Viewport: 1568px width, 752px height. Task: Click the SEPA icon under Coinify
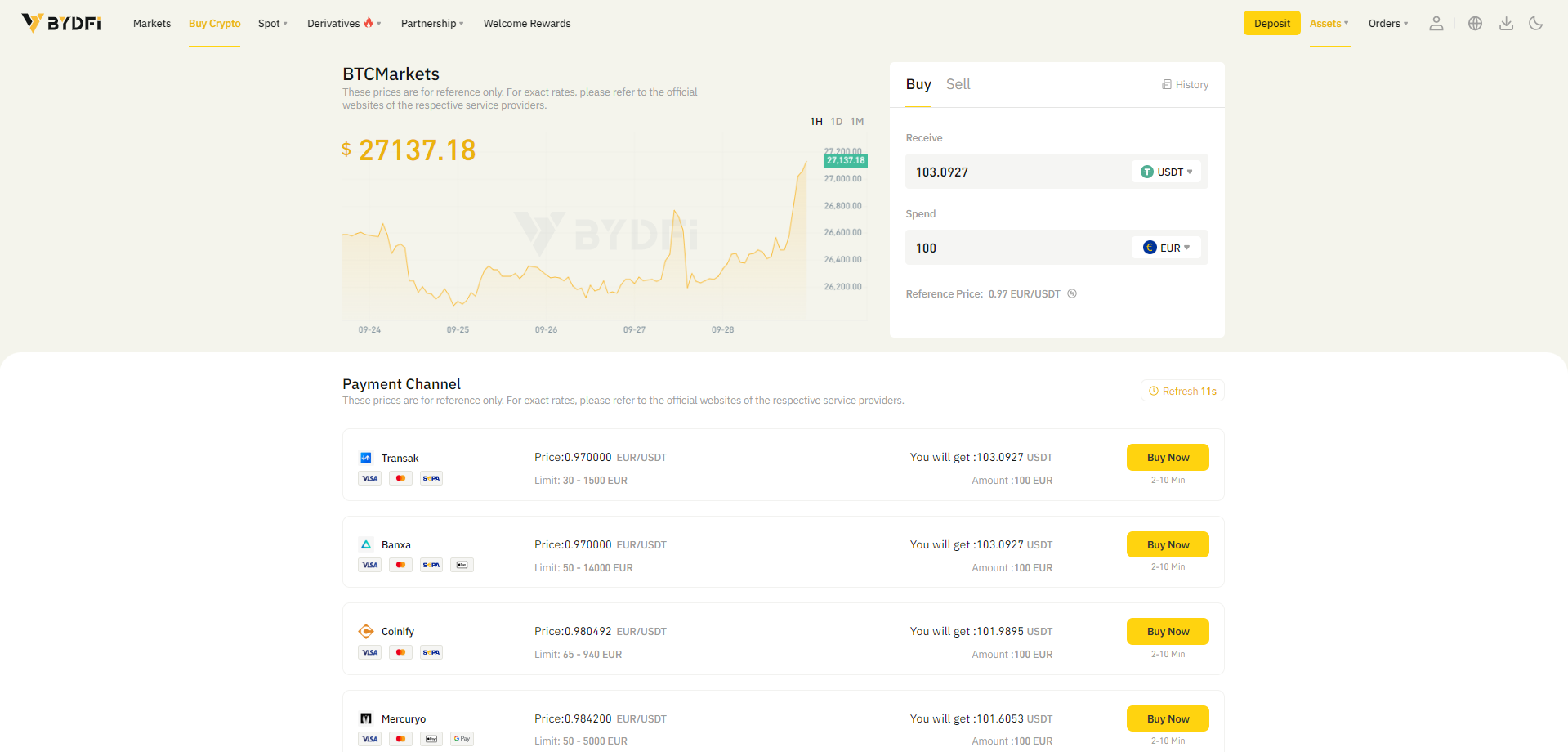431,652
